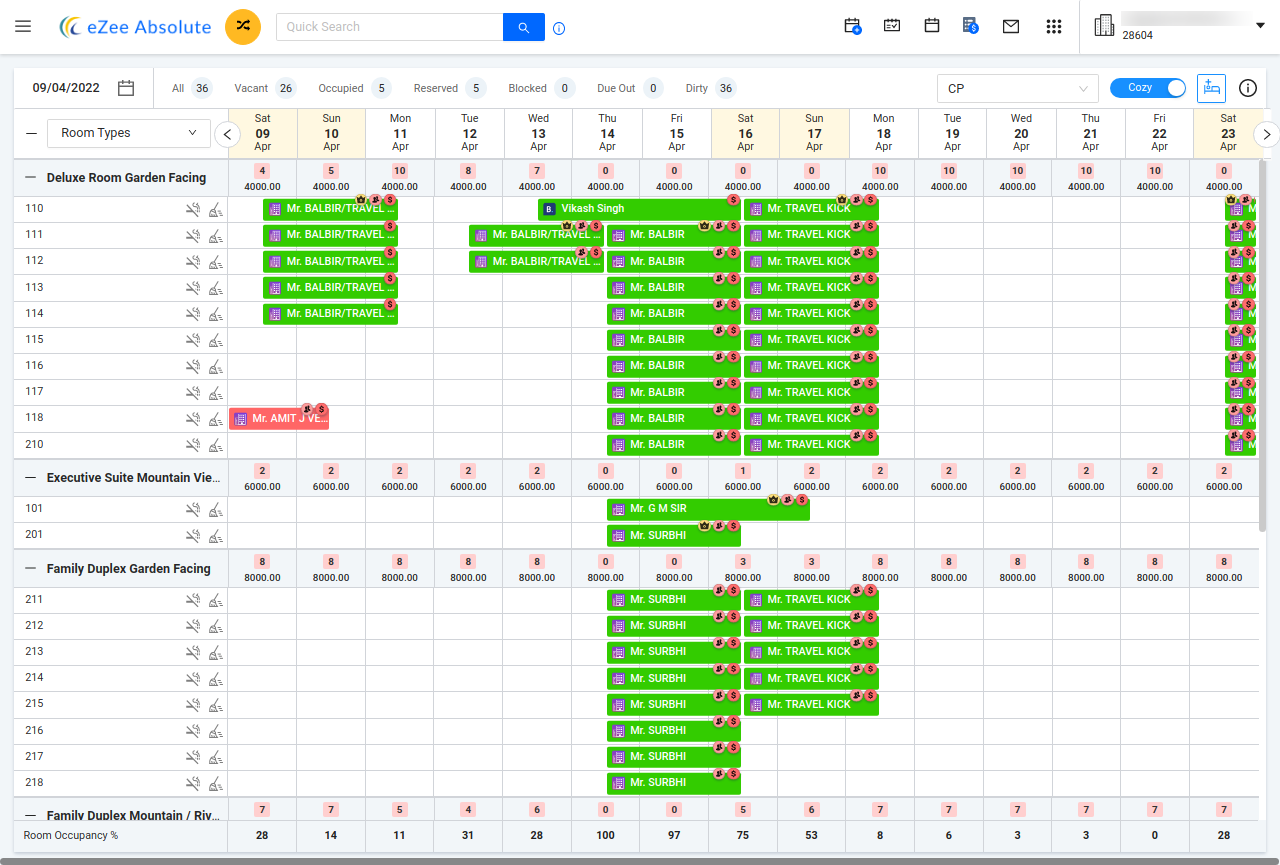The width and height of the screenshot is (1280, 865).
Task: Select the Vacant filter tab
Action: pos(263,88)
